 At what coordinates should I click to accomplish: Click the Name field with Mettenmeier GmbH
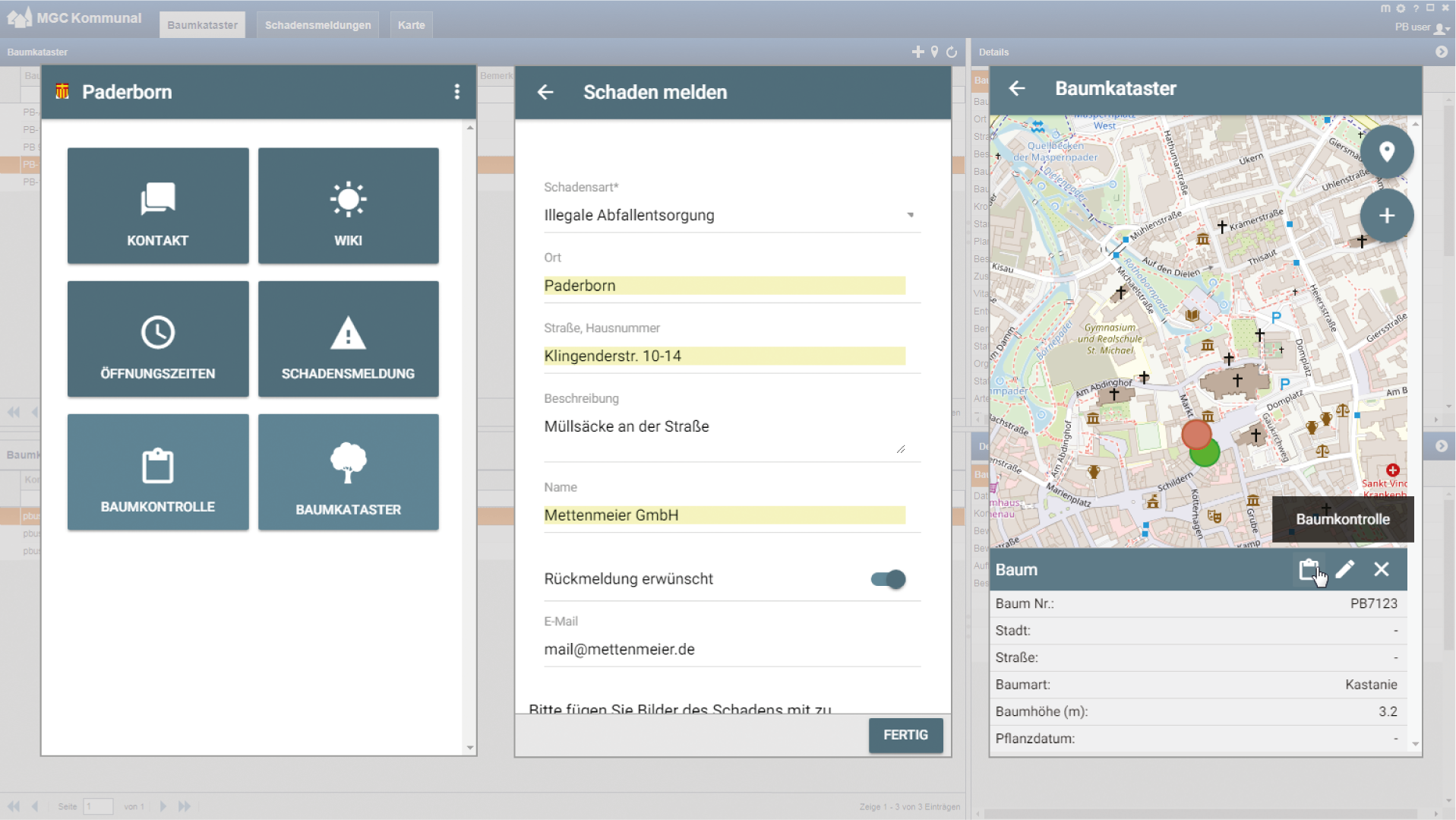click(x=725, y=515)
